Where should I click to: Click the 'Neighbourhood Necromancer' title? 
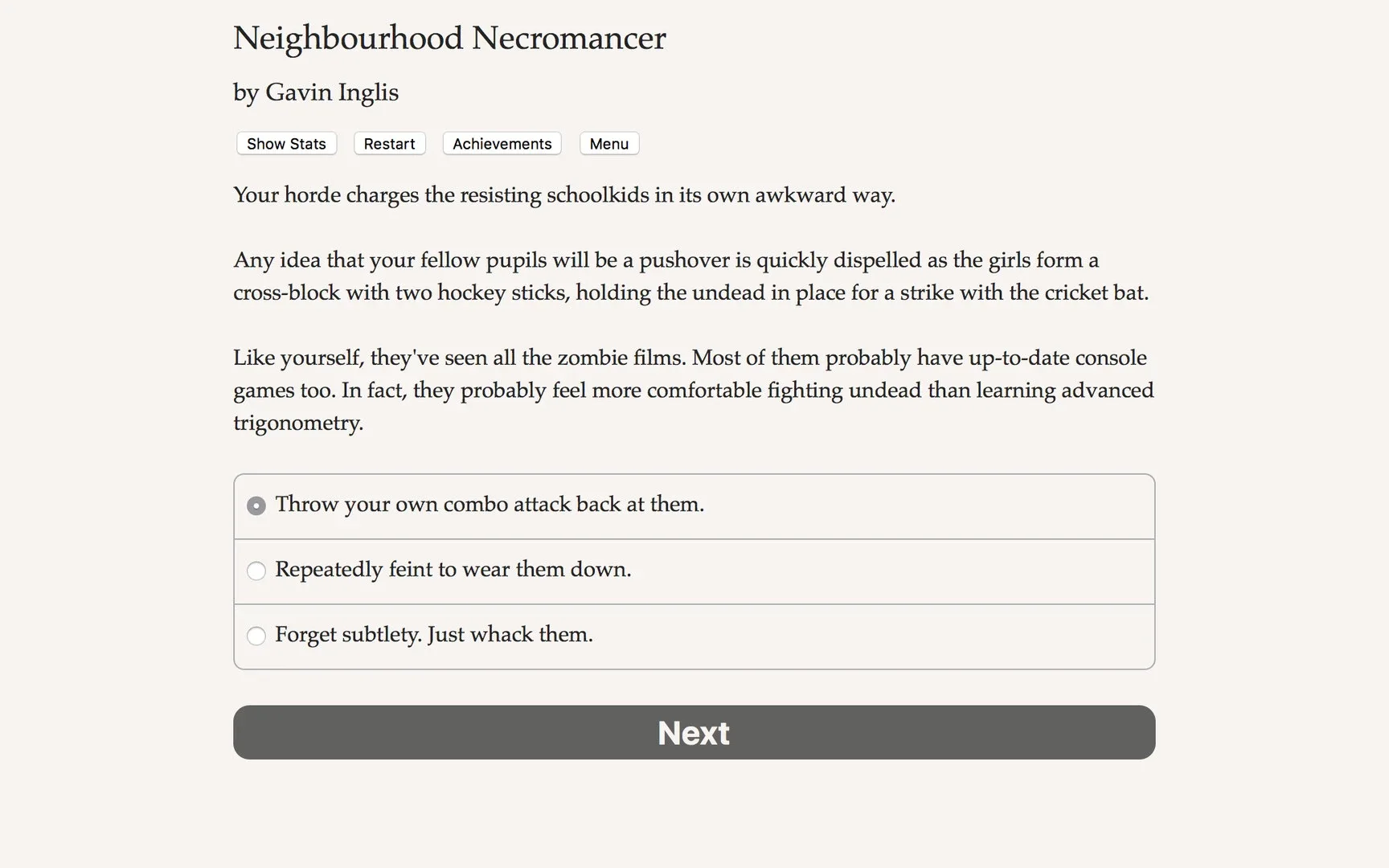click(449, 38)
